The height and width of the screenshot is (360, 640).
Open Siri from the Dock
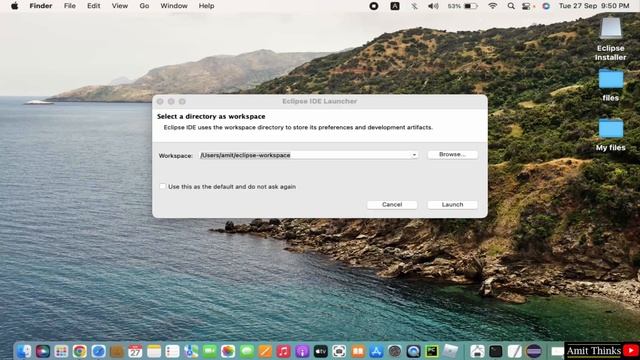[x=43, y=351]
